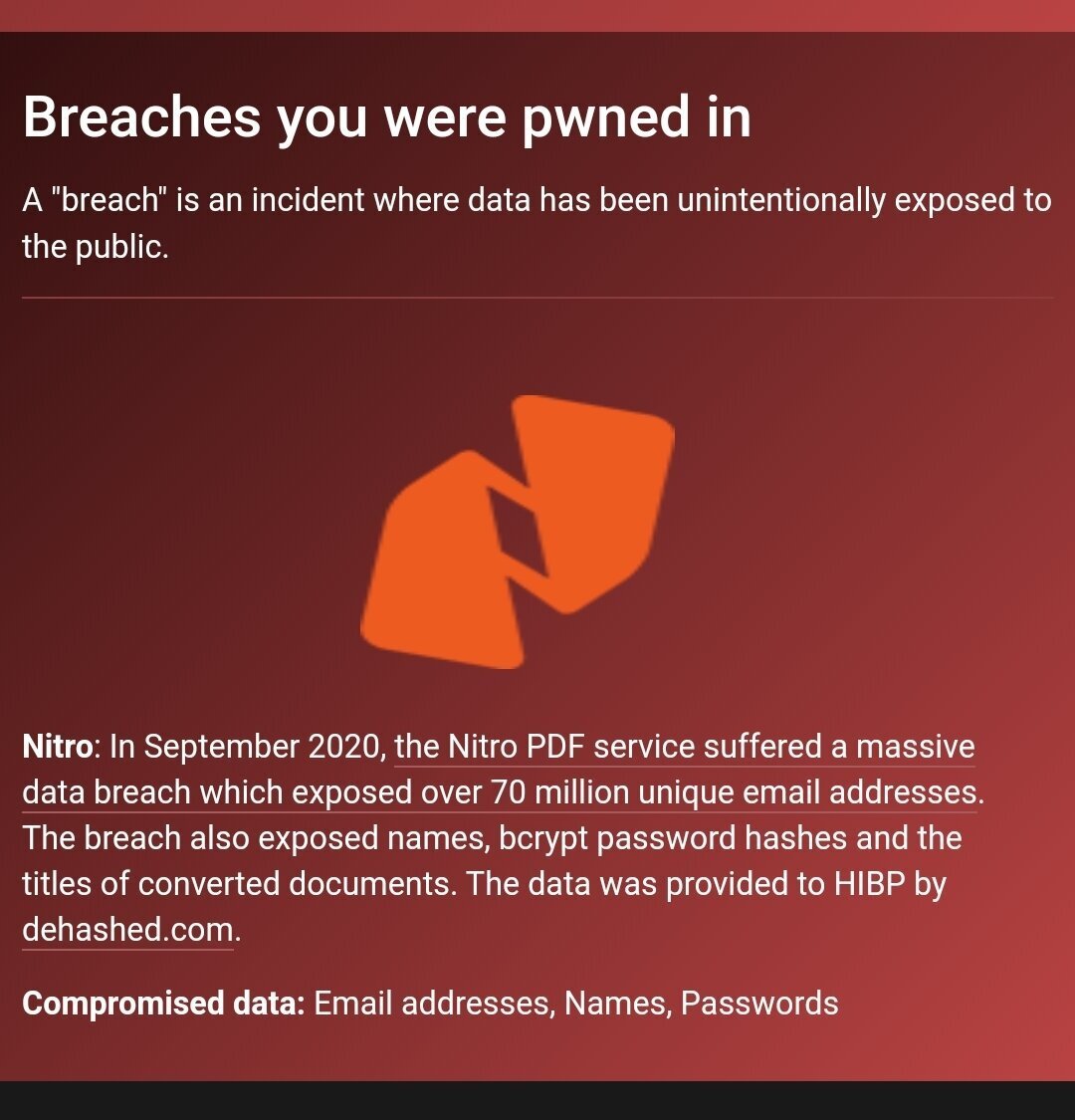The height and width of the screenshot is (1120, 1075).
Task: Select the bold 'Nitro' breach name
Action: (57, 747)
